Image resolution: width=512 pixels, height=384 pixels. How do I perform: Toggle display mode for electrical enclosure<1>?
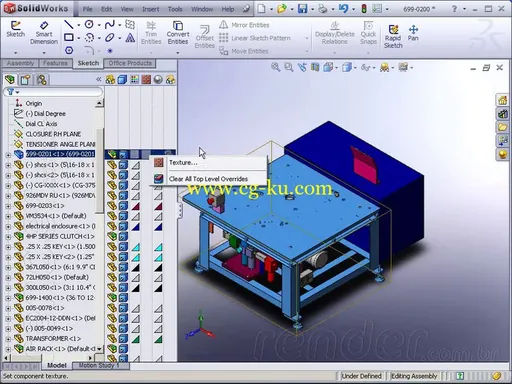point(123,226)
